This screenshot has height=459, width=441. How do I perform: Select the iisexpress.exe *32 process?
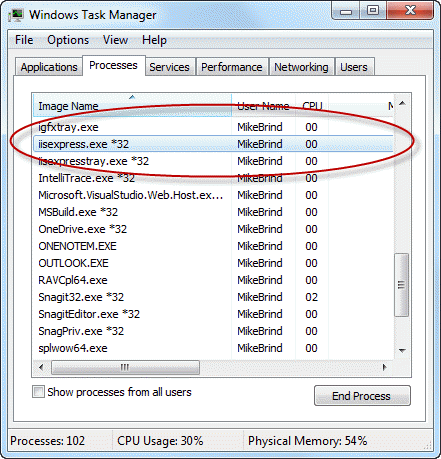[x=213, y=144]
